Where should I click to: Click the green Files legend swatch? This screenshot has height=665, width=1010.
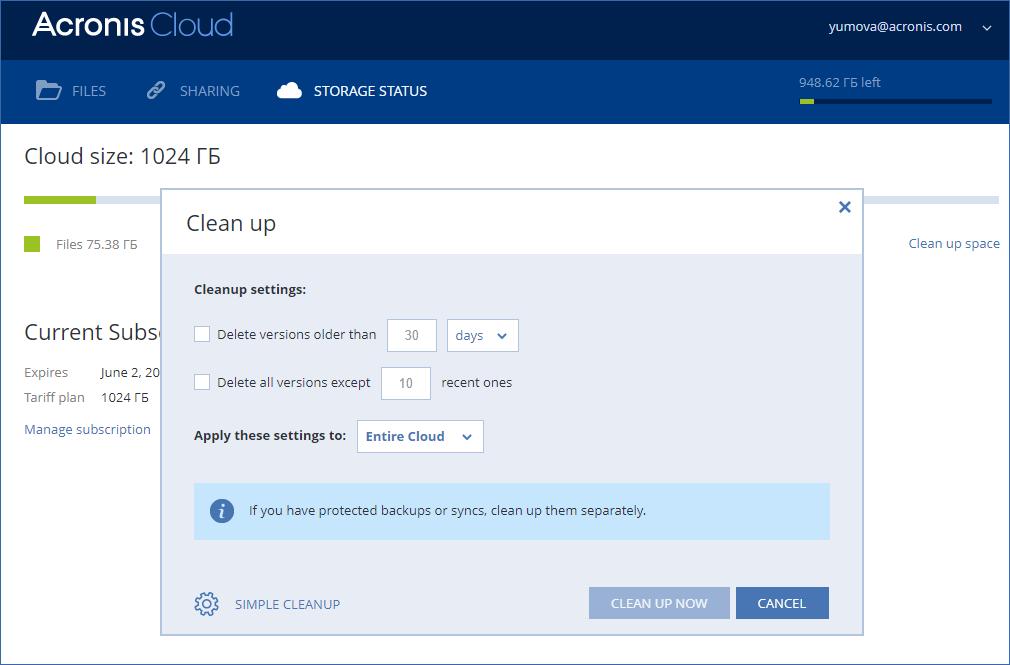32,244
